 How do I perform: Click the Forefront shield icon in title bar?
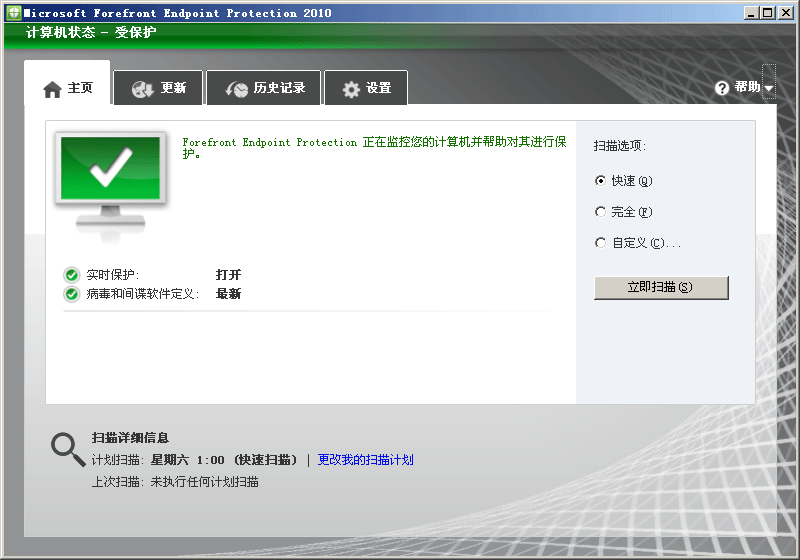[12, 13]
